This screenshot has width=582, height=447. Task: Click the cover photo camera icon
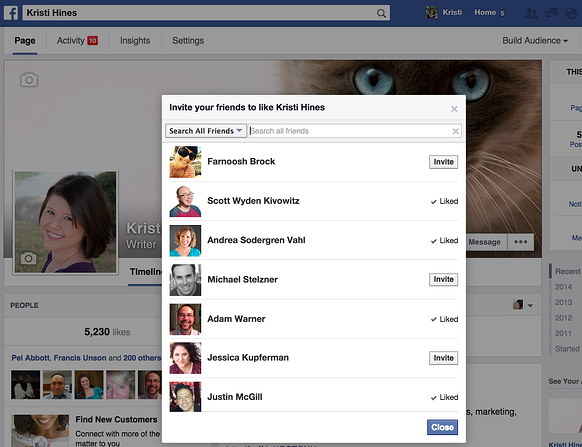tap(29, 80)
